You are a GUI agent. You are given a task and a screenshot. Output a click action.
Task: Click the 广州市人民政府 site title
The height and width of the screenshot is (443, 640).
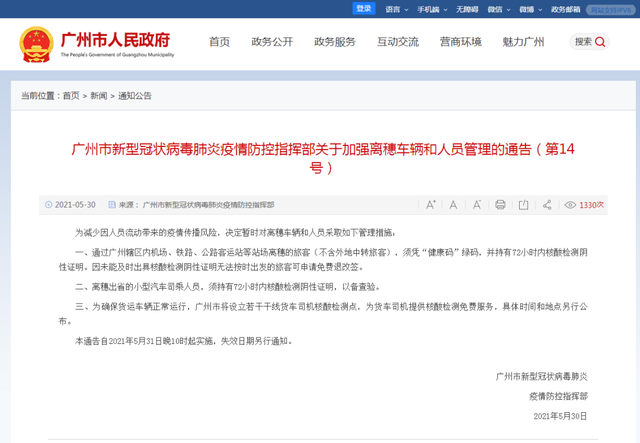pos(116,40)
